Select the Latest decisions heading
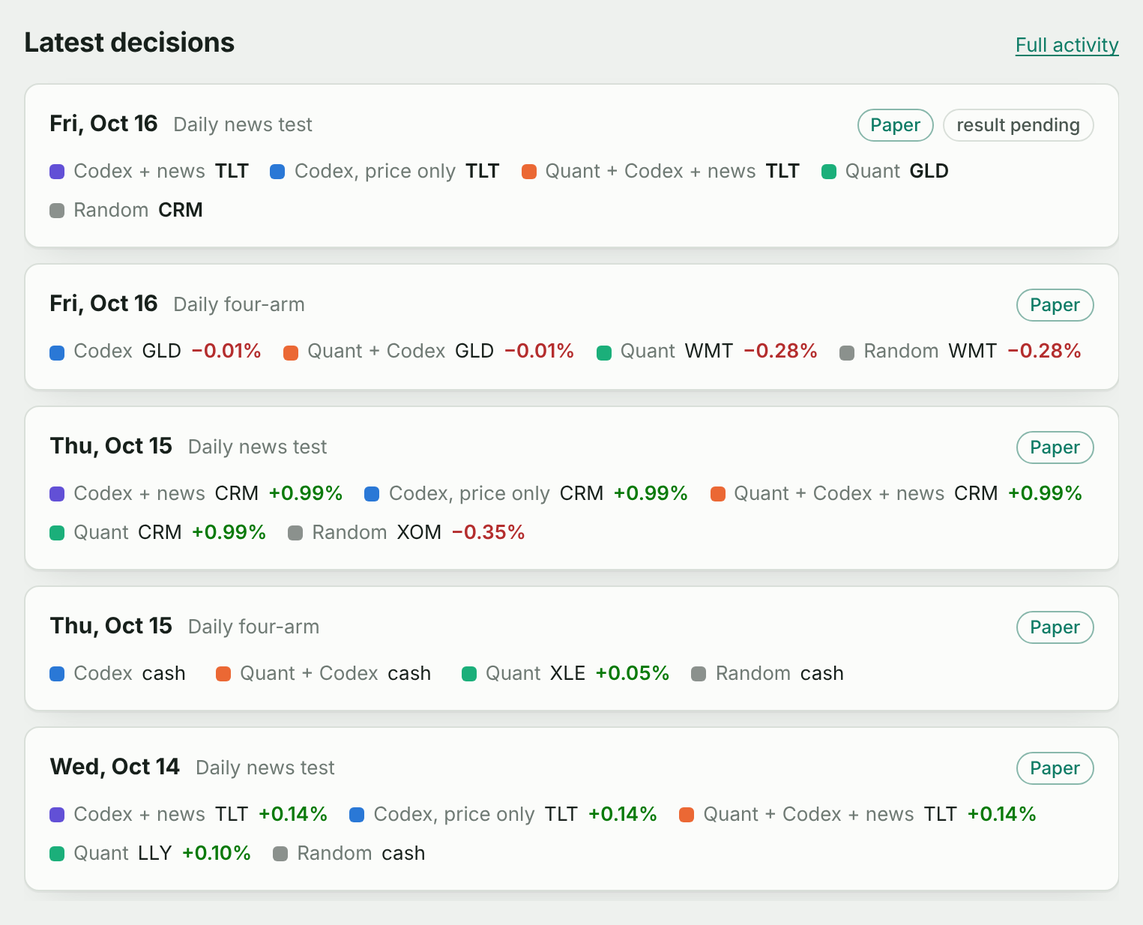This screenshot has width=1143, height=925. (x=130, y=42)
